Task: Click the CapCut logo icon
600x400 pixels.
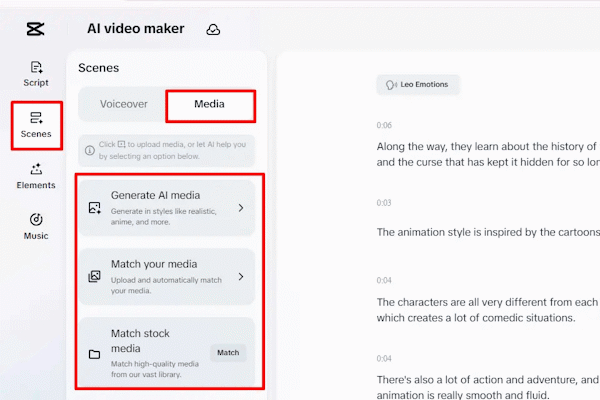Action: [x=35, y=29]
